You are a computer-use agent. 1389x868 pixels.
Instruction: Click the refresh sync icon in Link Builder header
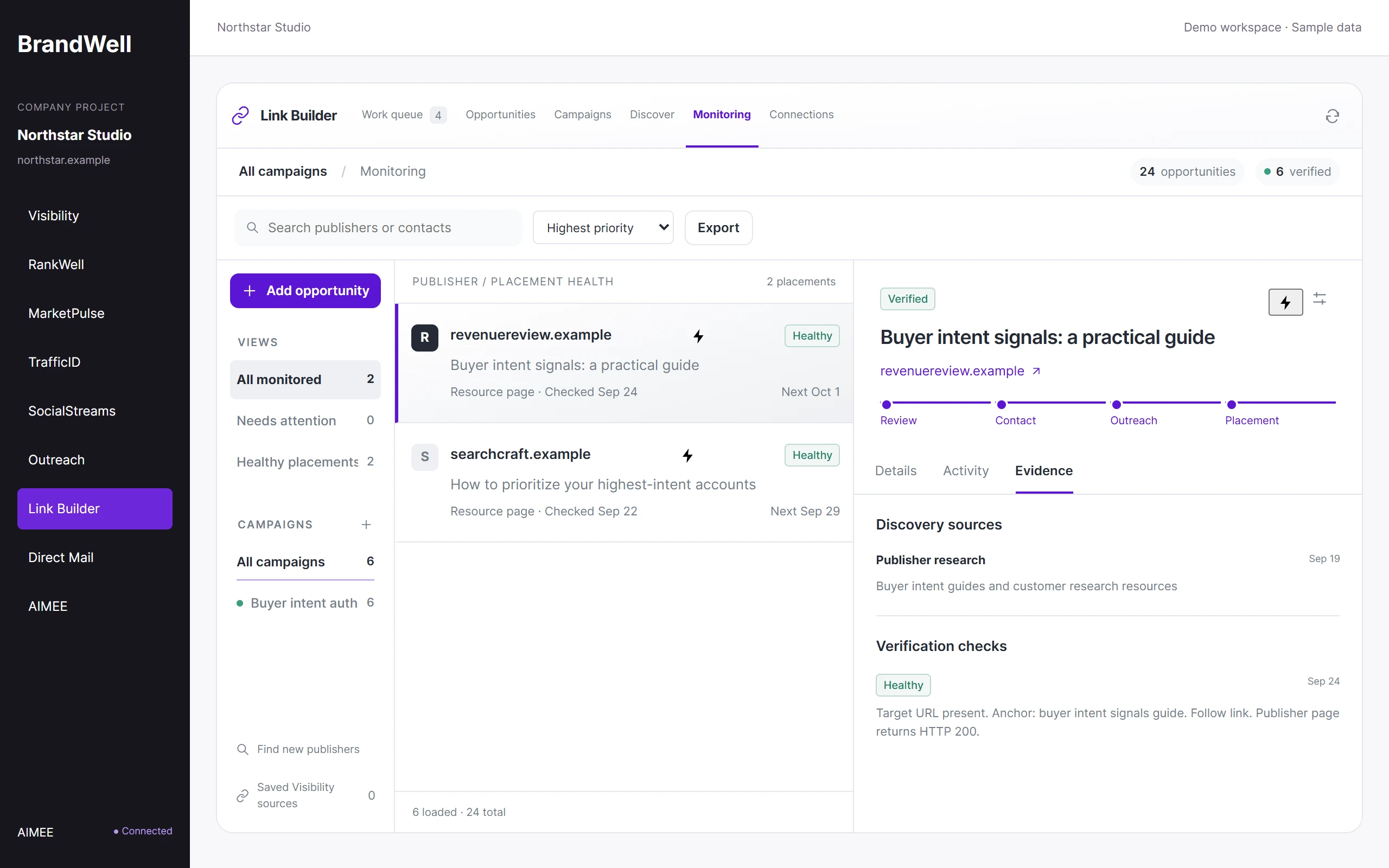(x=1332, y=116)
